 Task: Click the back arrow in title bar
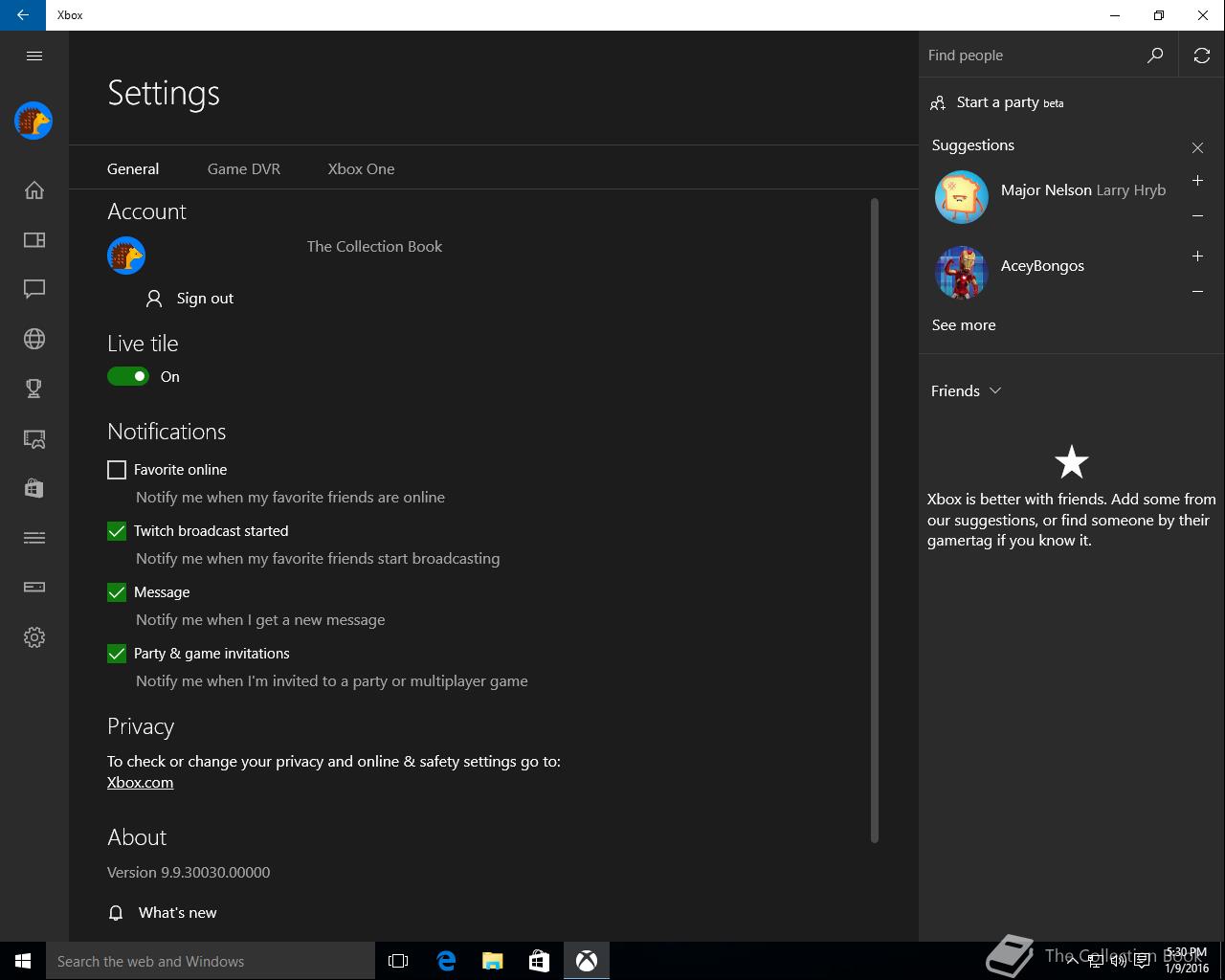click(x=23, y=15)
